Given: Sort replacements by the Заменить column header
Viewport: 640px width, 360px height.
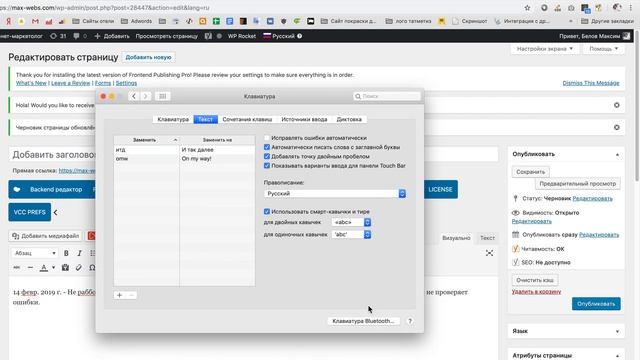Looking at the screenshot, I should (147, 140).
